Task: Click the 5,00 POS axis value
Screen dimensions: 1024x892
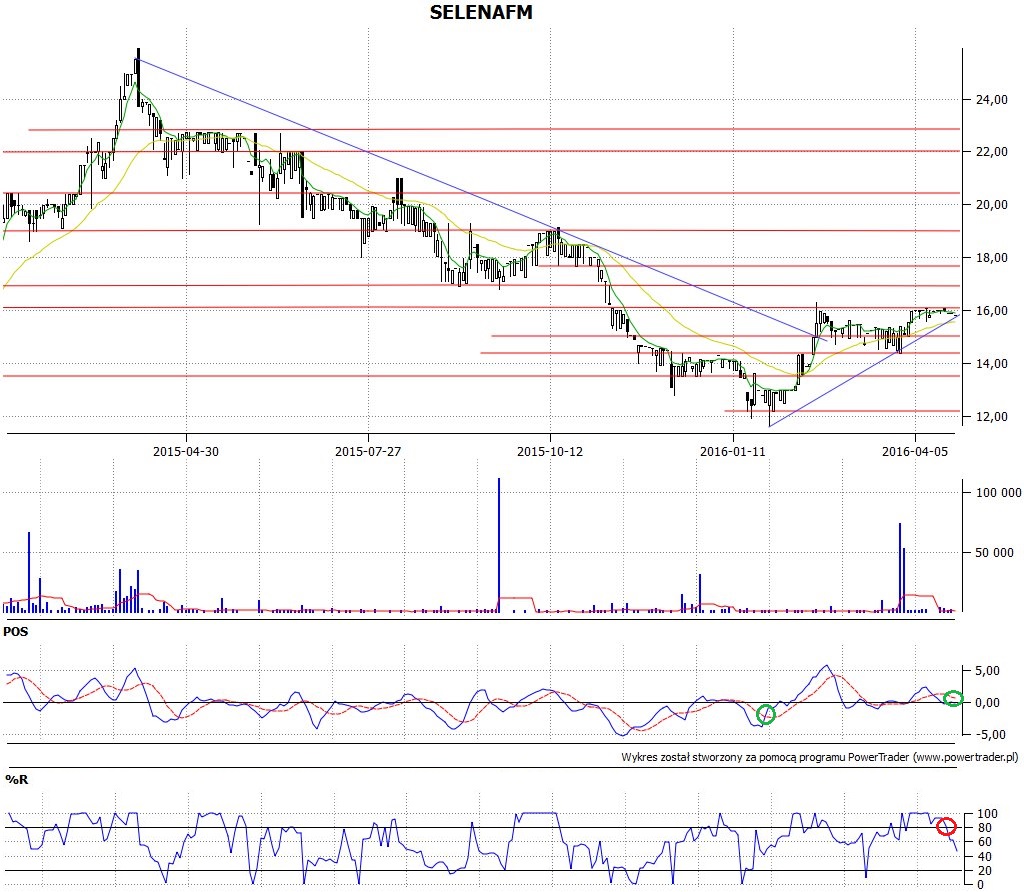Action: tap(987, 671)
